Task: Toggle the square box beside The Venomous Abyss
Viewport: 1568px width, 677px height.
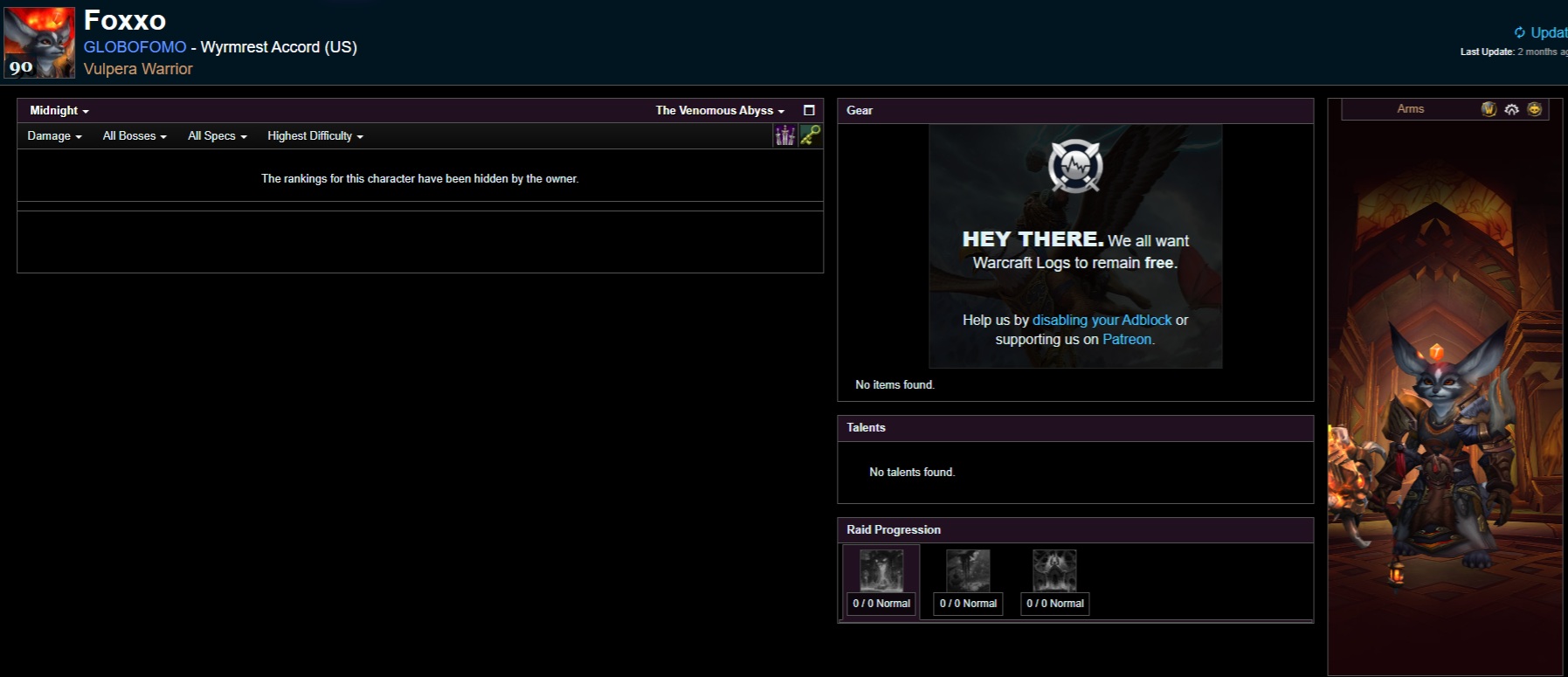Action: [809, 111]
